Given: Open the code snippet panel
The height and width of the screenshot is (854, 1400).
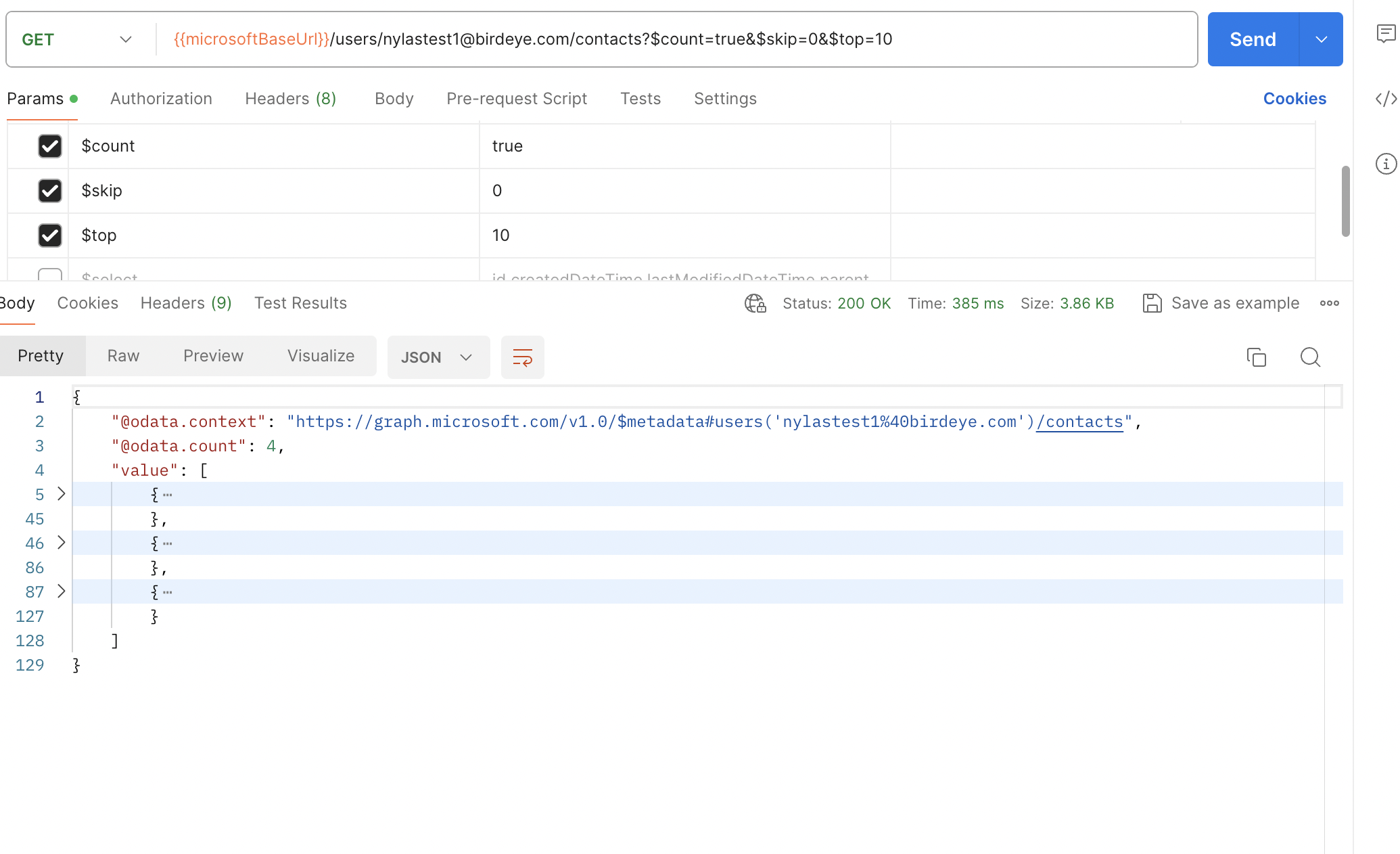Looking at the screenshot, I should (1386, 99).
